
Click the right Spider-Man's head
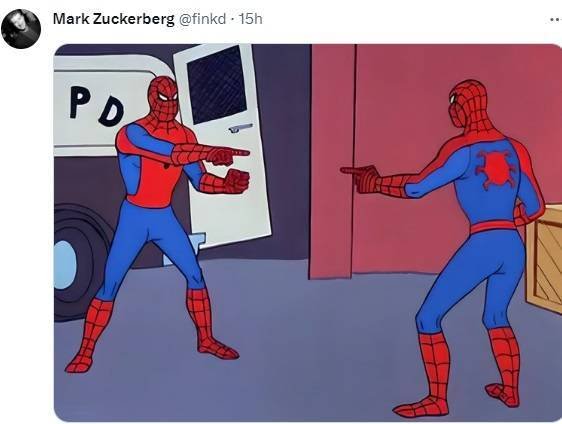coord(466,104)
